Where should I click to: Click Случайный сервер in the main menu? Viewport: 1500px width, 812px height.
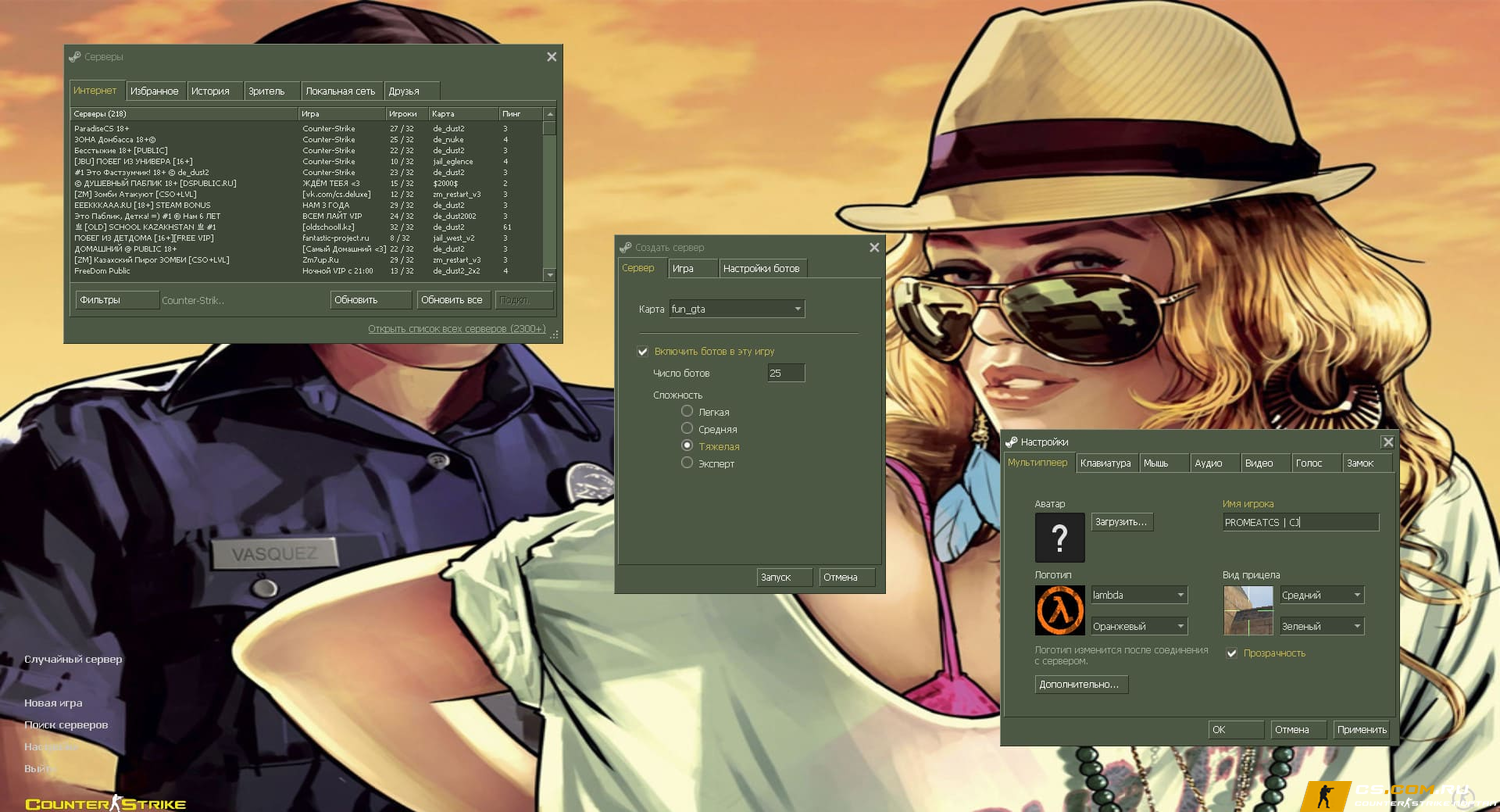pos(73,660)
